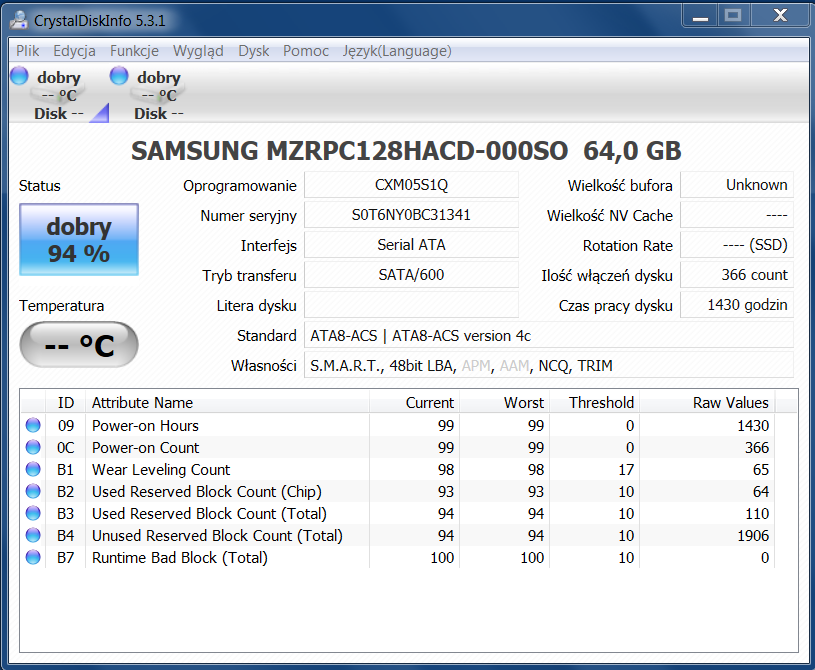The height and width of the screenshot is (670, 815).
Task: Select first disk's blue status orb
Action: 19,75
